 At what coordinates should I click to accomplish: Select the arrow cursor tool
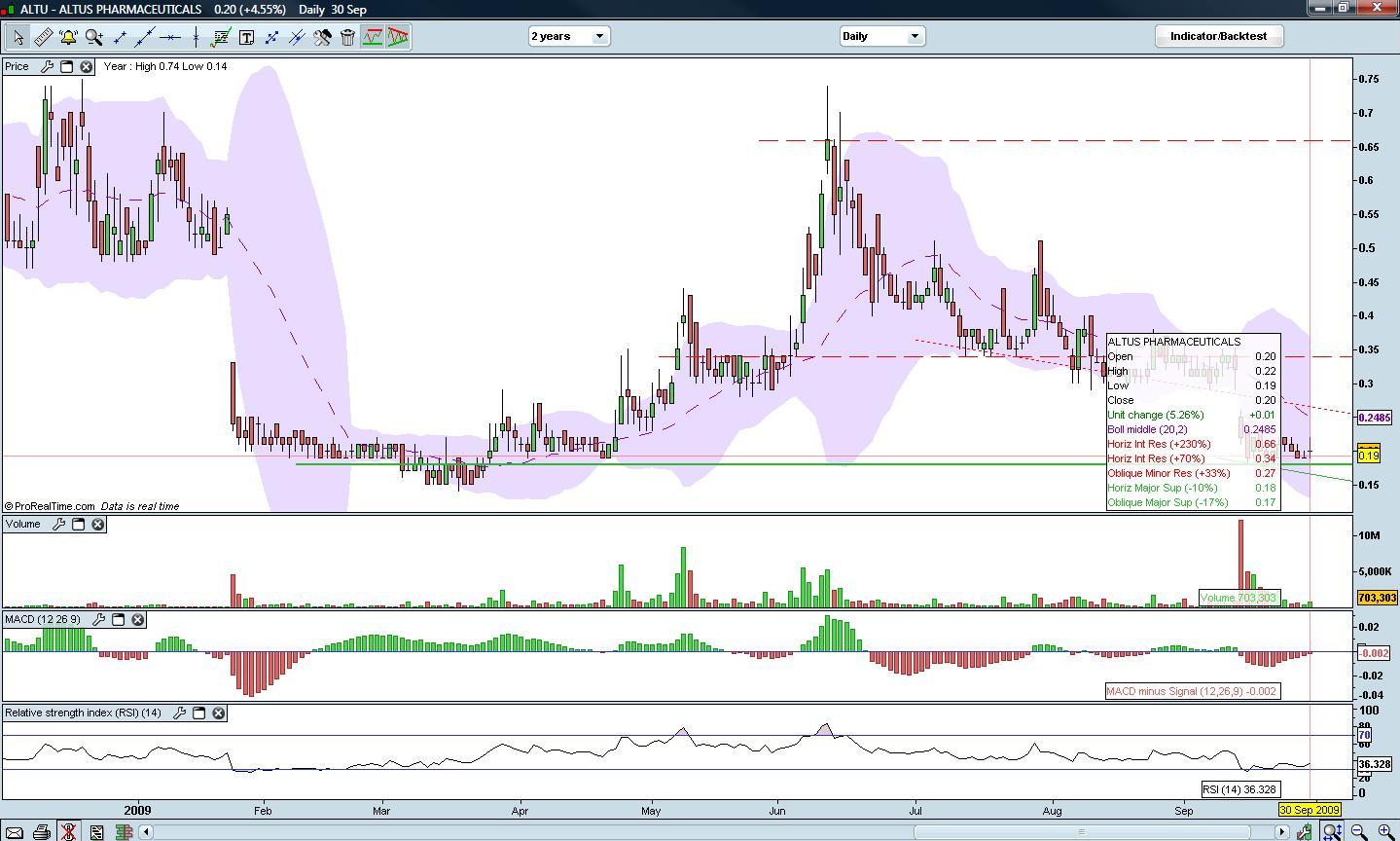coord(18,37)
